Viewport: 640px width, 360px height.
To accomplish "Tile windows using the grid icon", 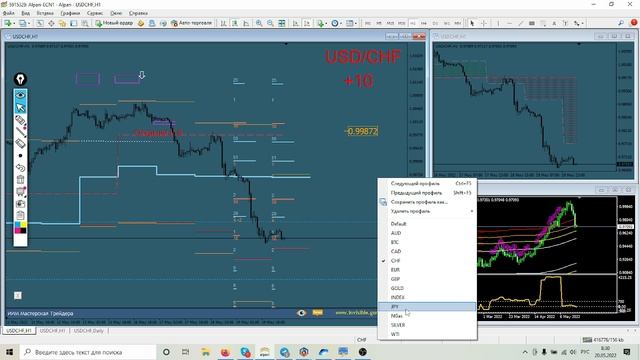I will pos(282,23).
